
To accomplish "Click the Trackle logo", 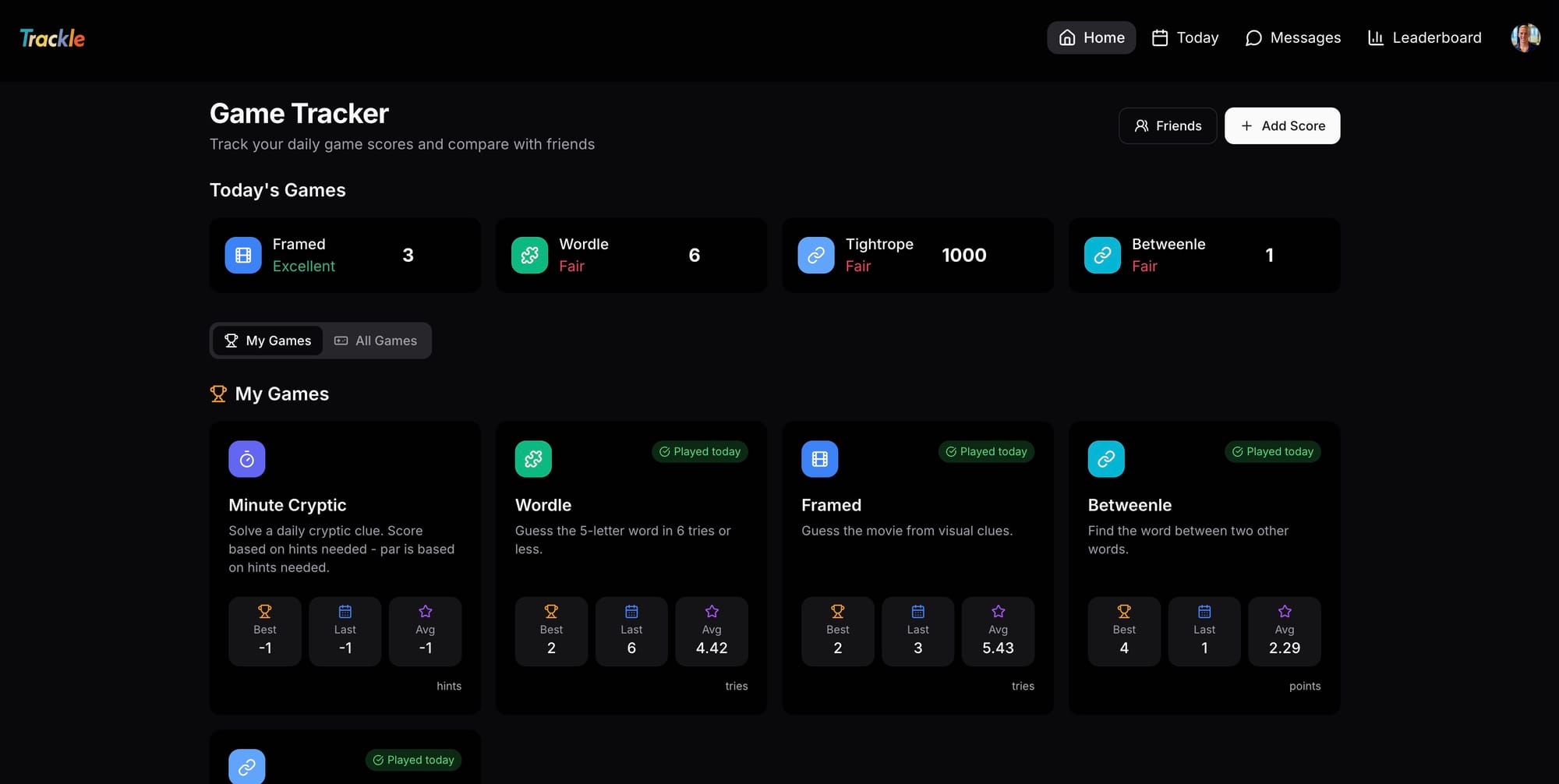I will 52,38.
